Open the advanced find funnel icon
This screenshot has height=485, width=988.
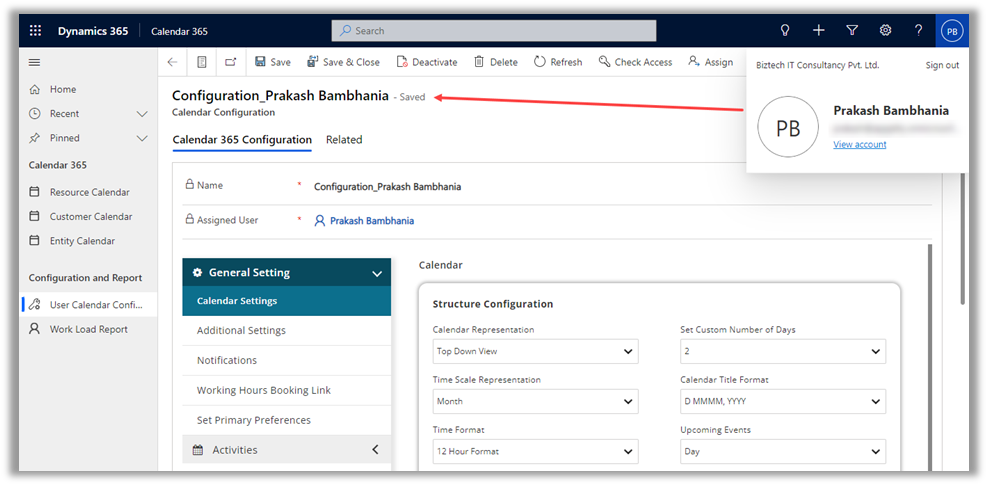(852, 31)
